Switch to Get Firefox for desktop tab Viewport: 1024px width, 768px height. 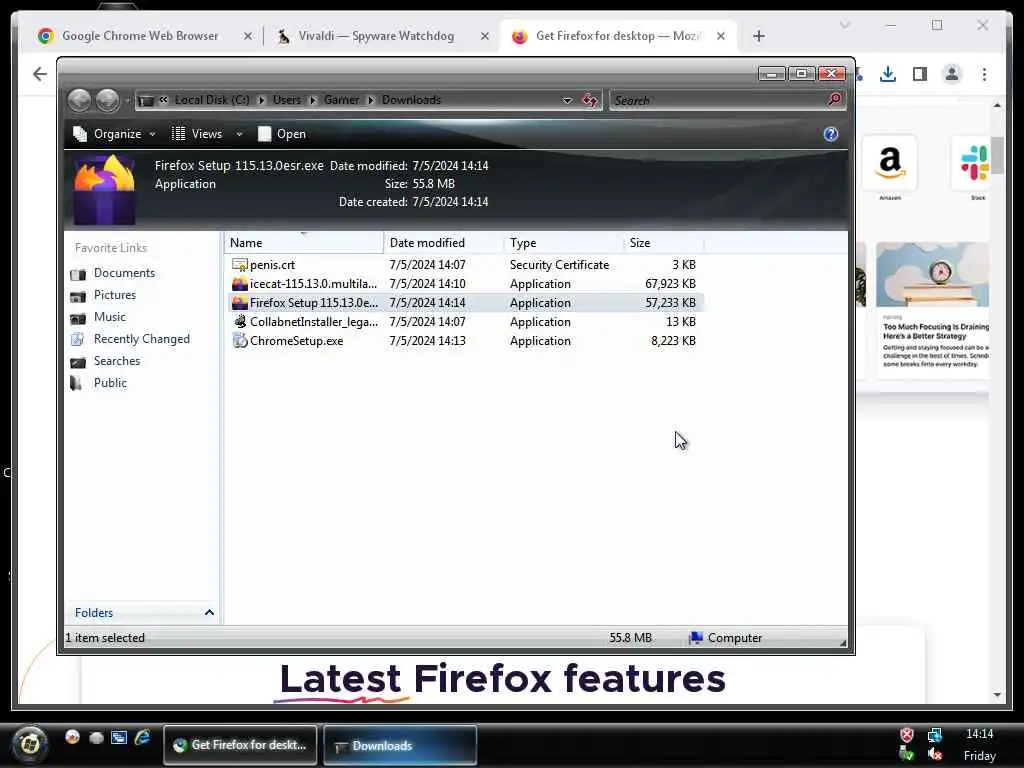tap(618, 36)
